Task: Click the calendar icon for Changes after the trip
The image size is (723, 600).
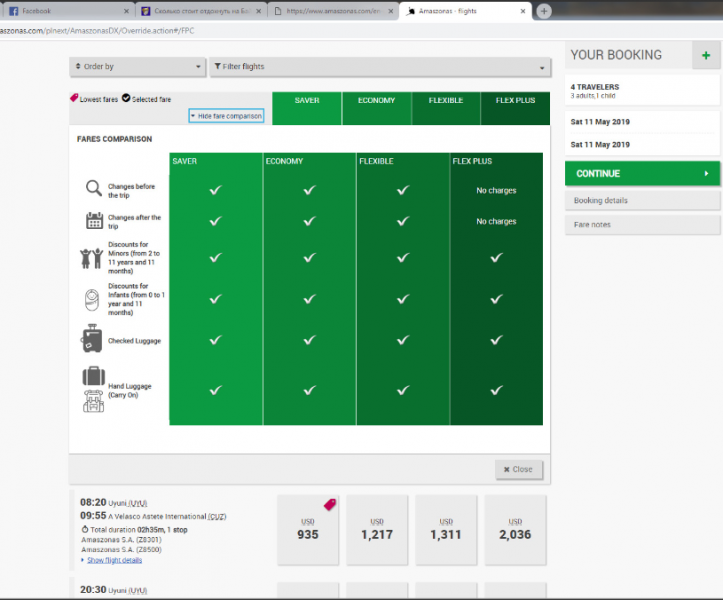Action: tap(95, 220)
